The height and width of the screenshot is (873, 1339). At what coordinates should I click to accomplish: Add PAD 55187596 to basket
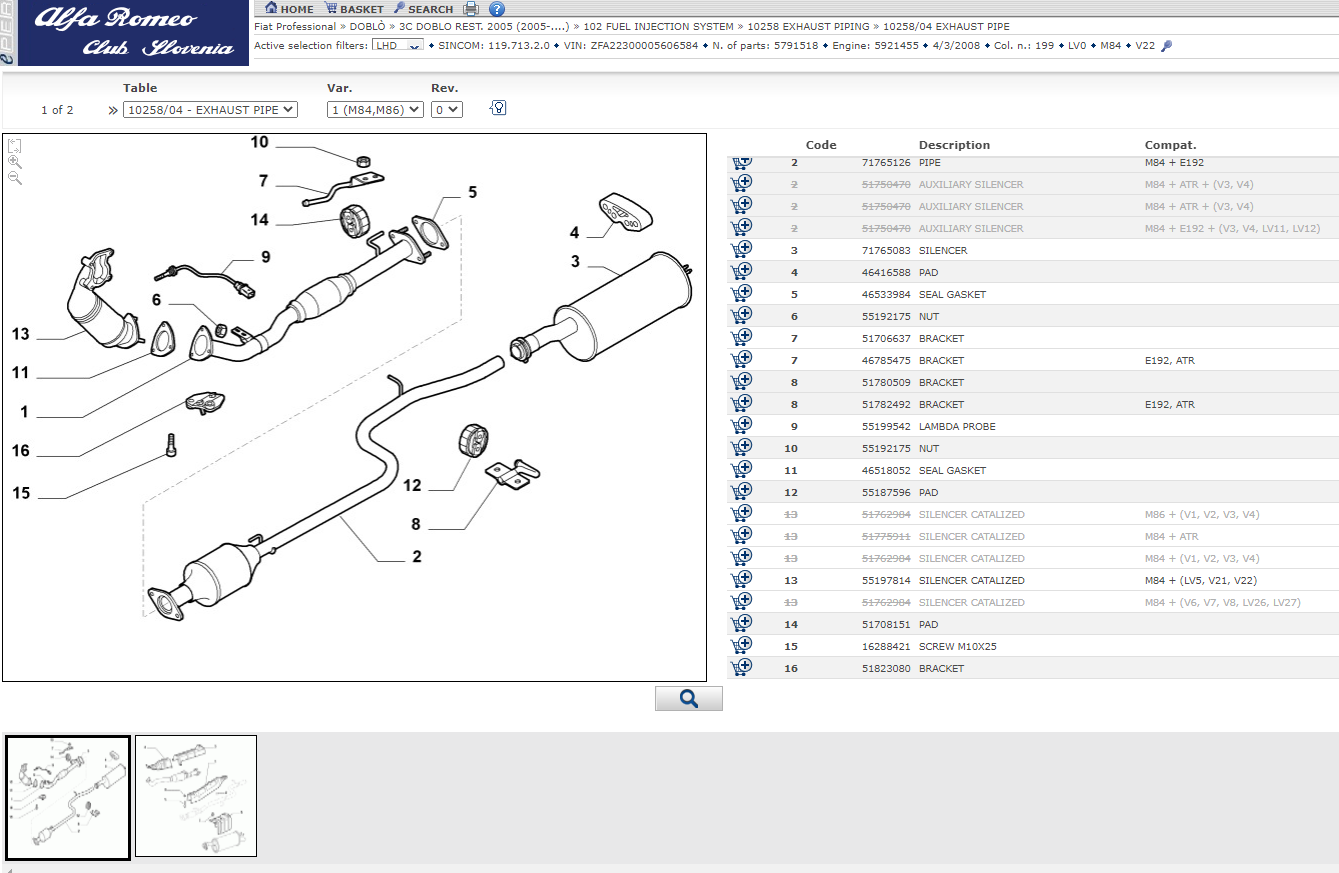pos(742,492)
